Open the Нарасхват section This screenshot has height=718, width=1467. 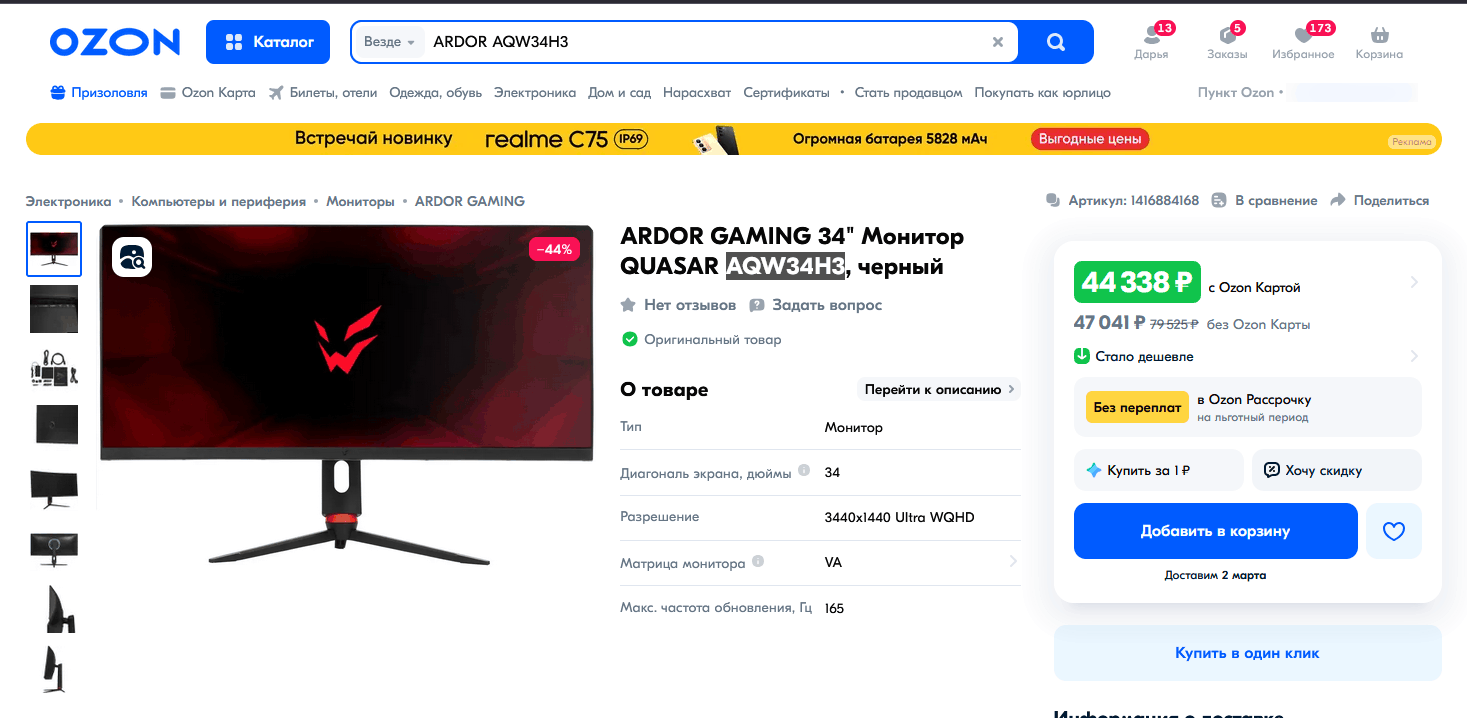697,92
